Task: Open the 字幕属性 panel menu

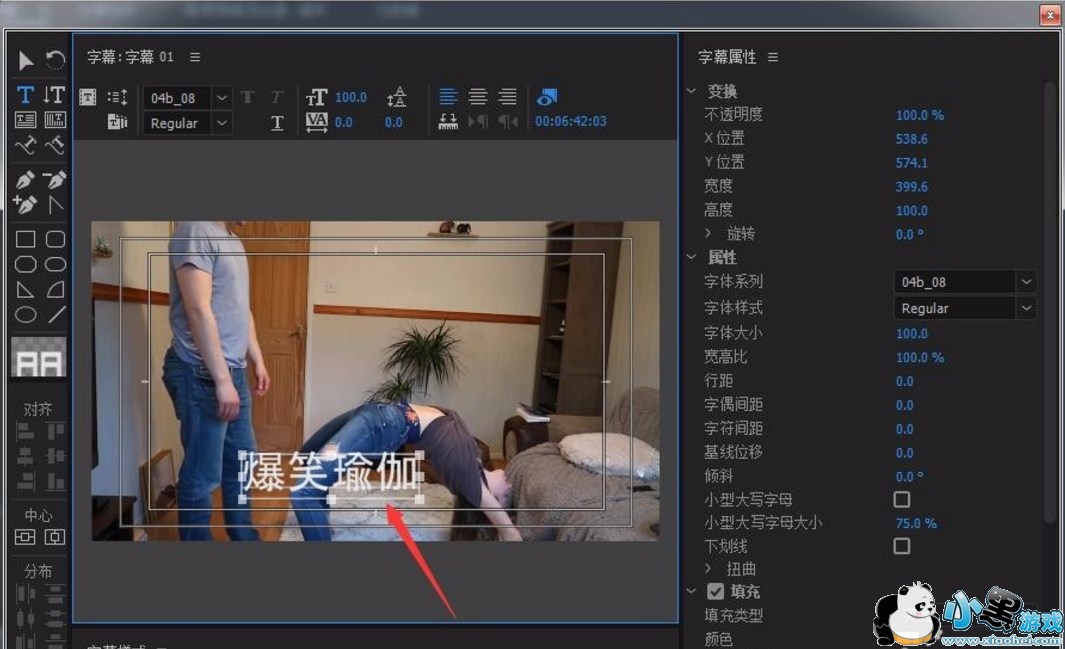Action: pos(773,58)
